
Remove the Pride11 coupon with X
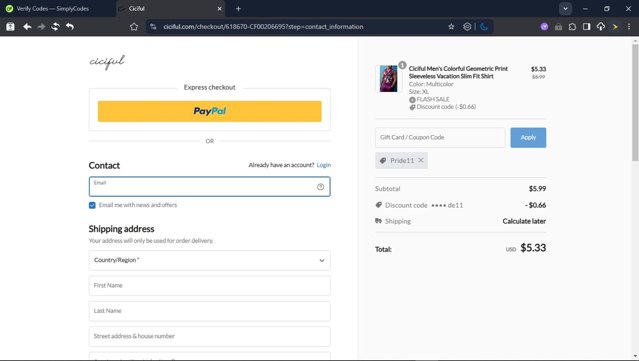tap(421, 160)
